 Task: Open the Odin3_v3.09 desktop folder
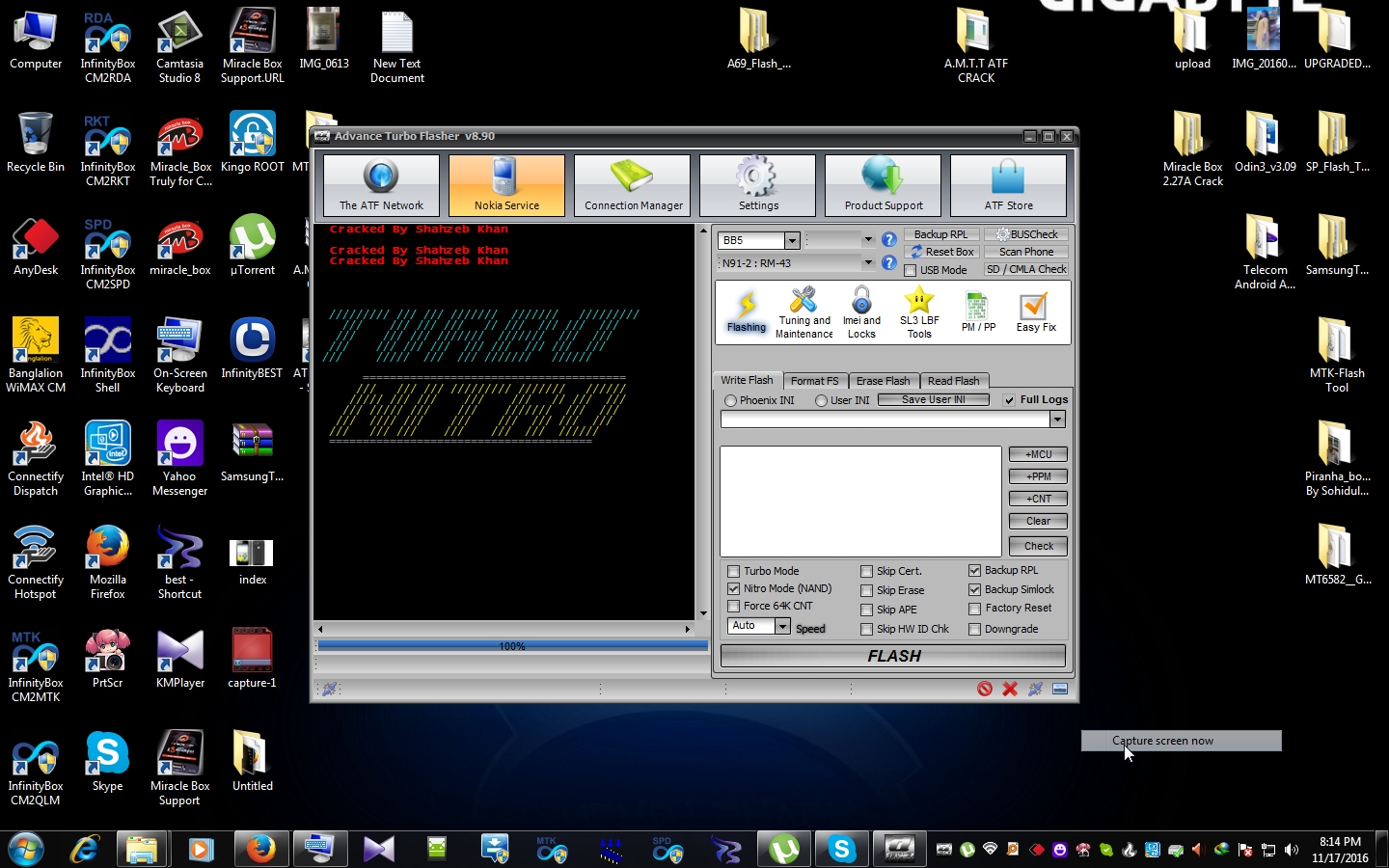1265,141
